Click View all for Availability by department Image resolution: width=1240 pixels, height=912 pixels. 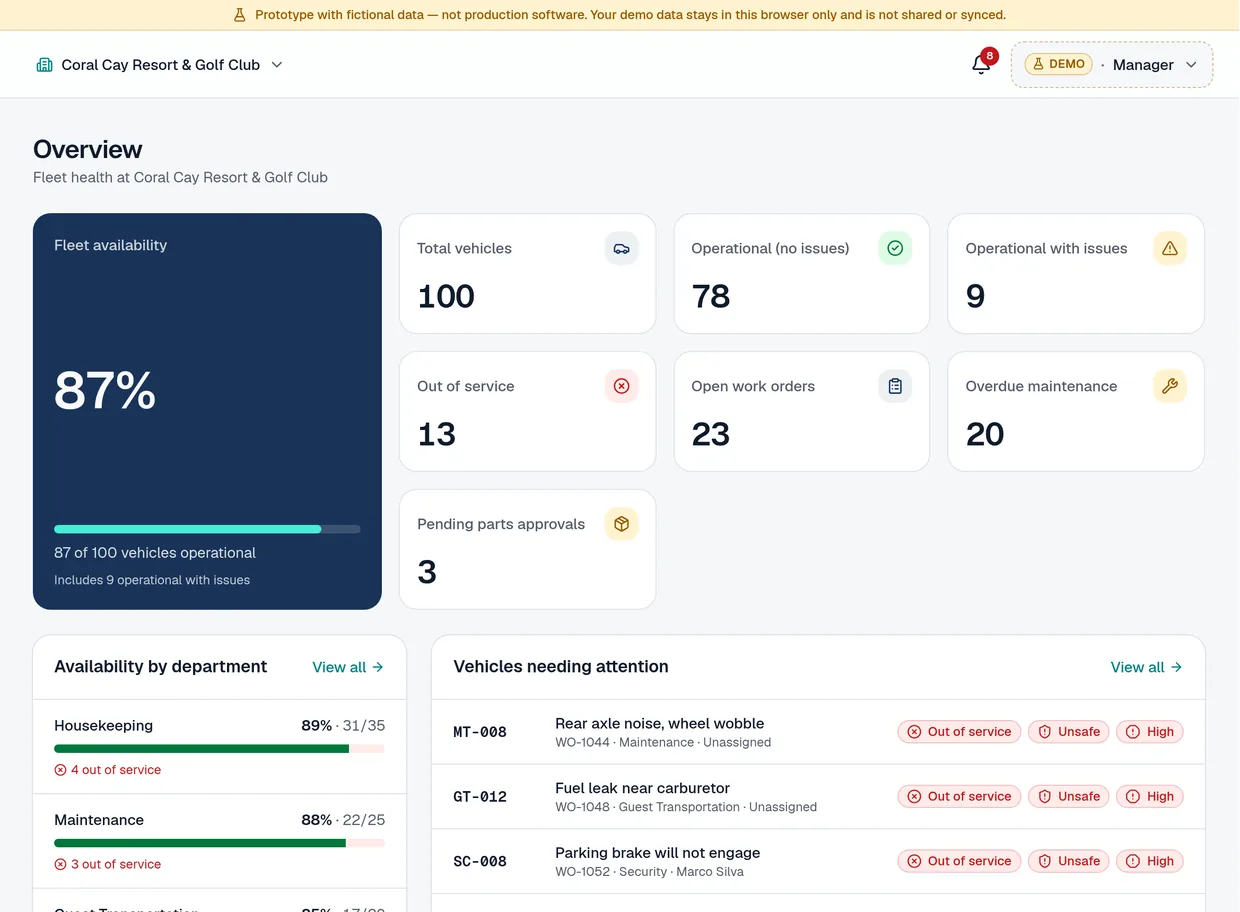[x=348, y=667]
